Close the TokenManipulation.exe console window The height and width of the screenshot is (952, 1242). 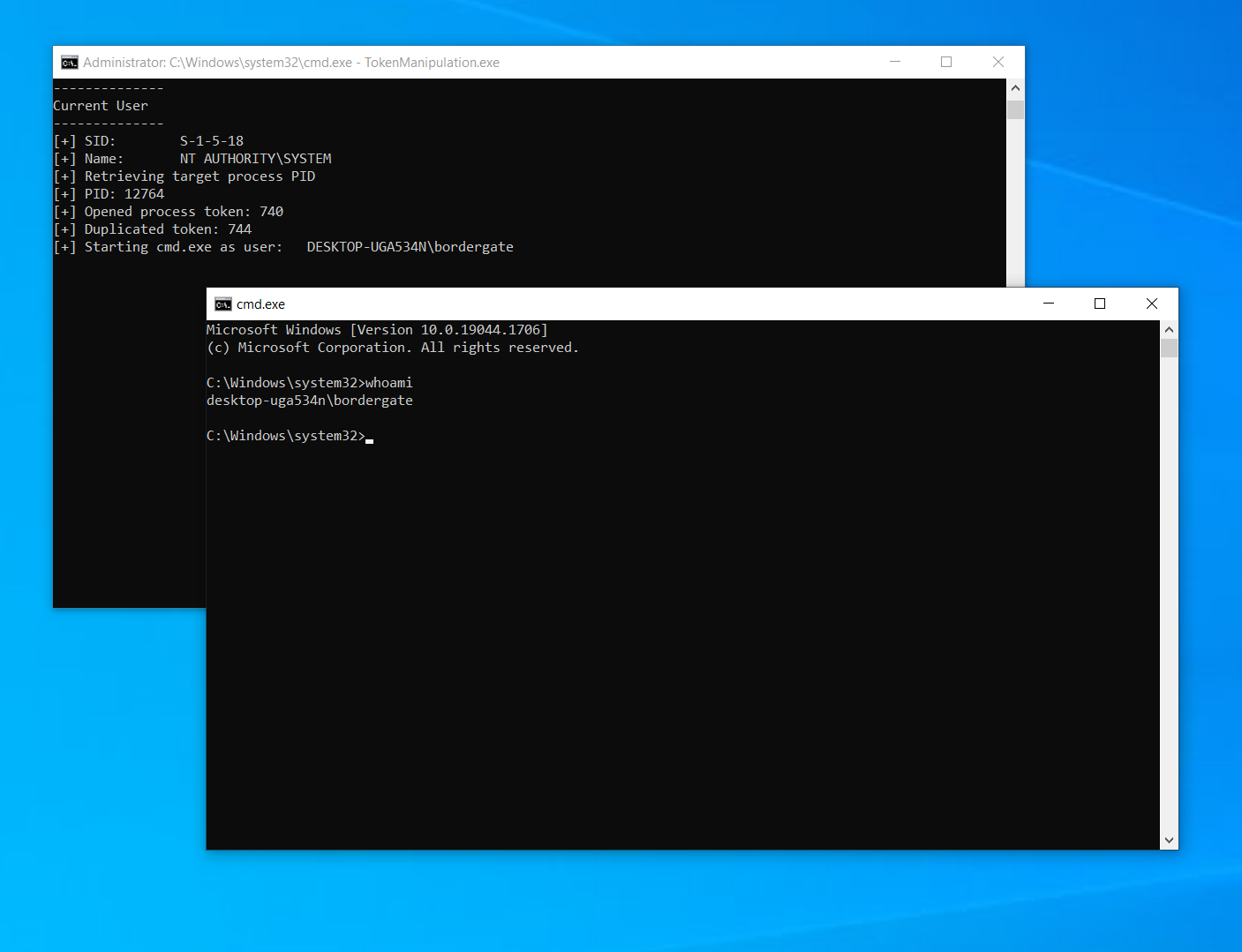click(998, 62)
